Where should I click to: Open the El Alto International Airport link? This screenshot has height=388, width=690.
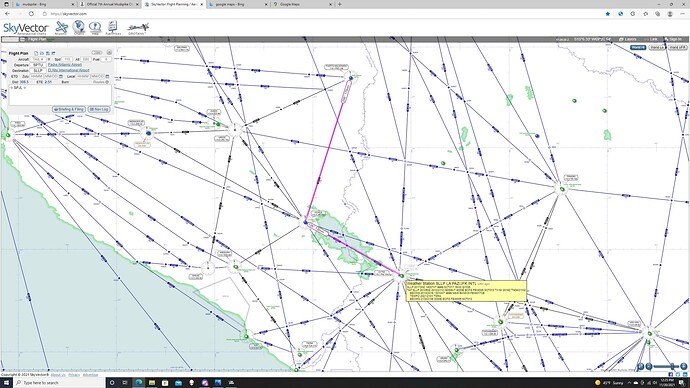click(x=69, y=70)
